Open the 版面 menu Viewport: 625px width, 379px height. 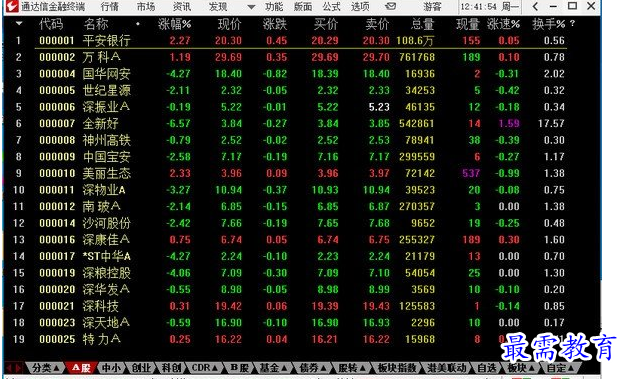coord(303,6)
